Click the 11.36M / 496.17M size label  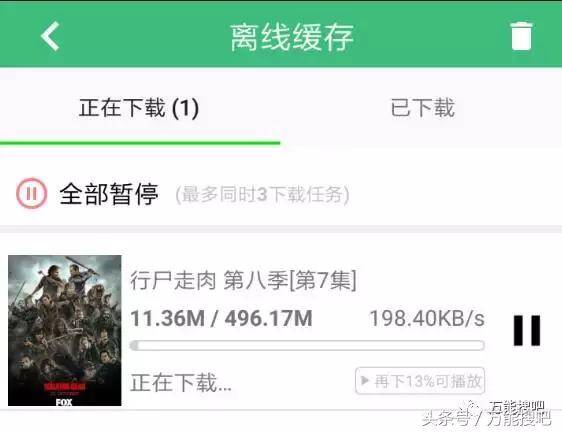tap(221, 318)
